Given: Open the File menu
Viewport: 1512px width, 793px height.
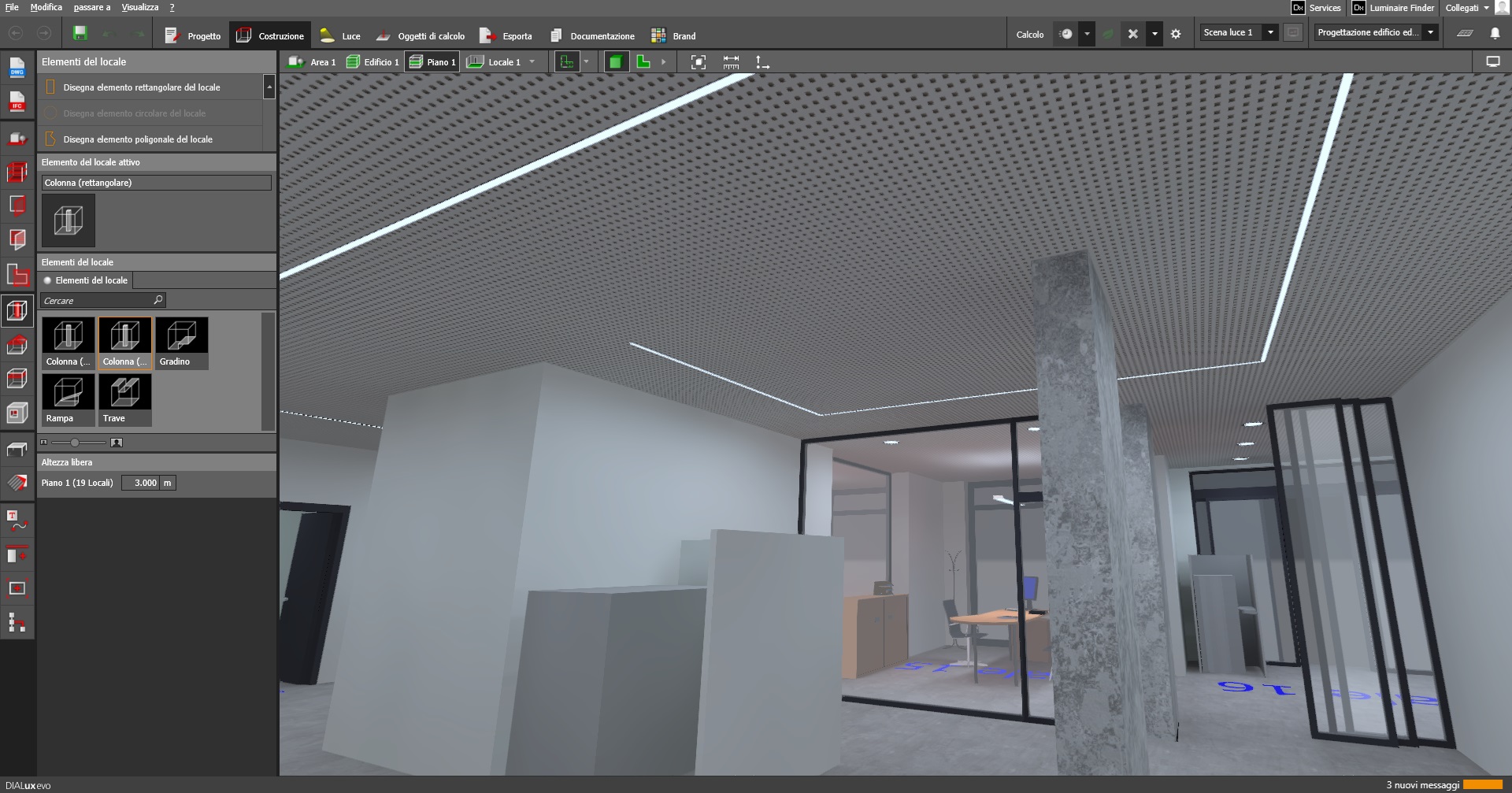Looking at the screenshot, I should (x=12, y=7).
